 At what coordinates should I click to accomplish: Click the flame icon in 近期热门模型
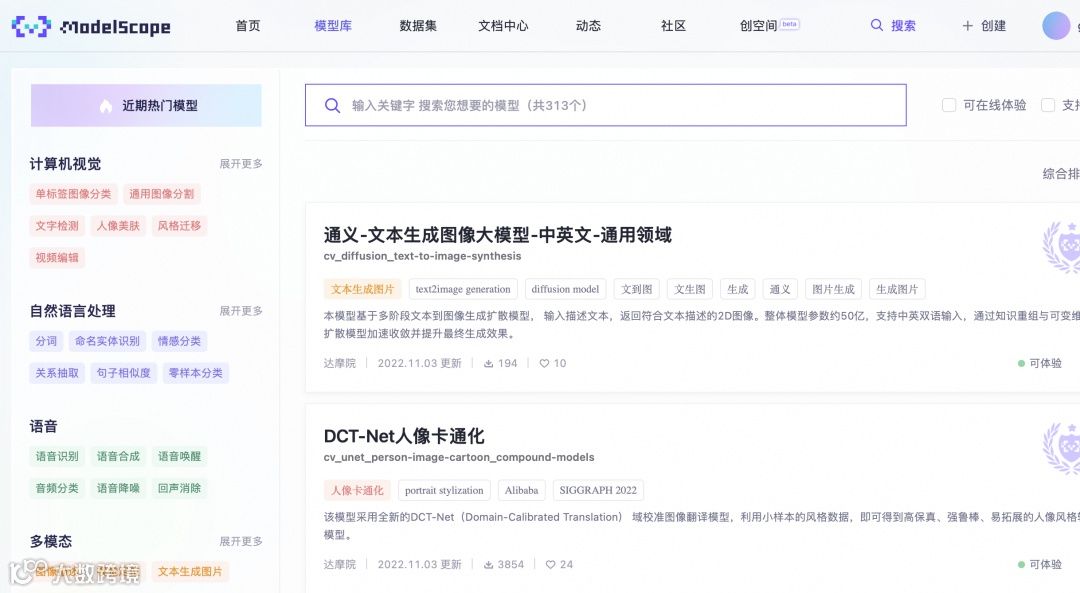click(105, 105)
